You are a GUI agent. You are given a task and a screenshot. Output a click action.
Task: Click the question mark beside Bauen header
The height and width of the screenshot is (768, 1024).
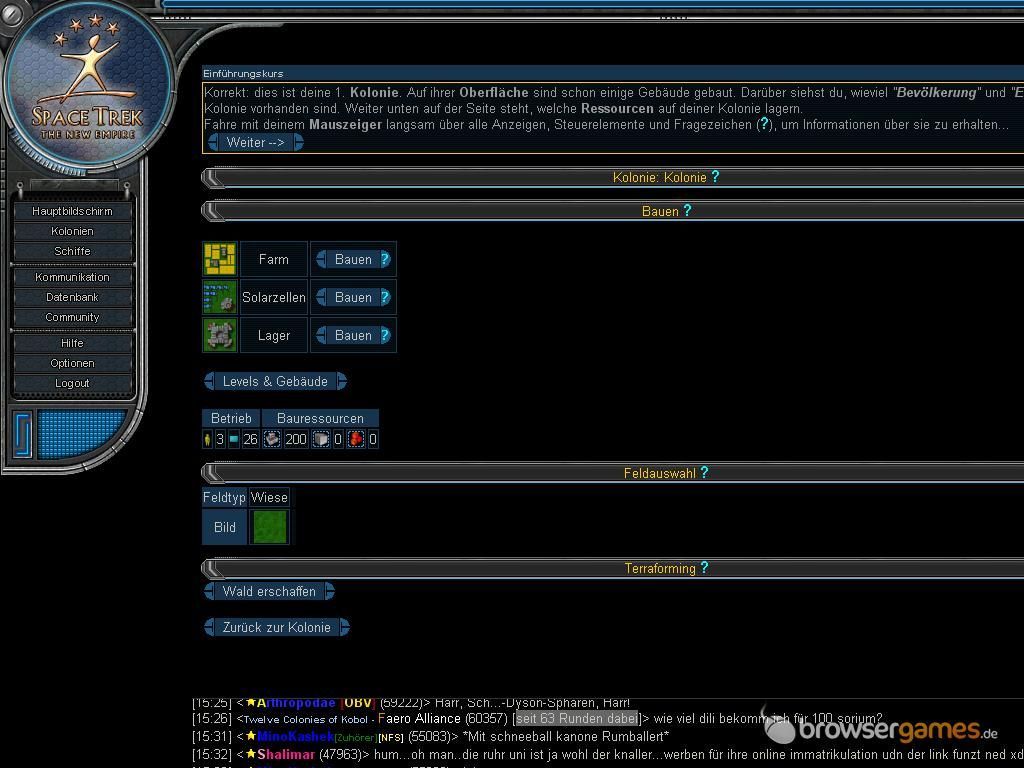tap(687, 210)
